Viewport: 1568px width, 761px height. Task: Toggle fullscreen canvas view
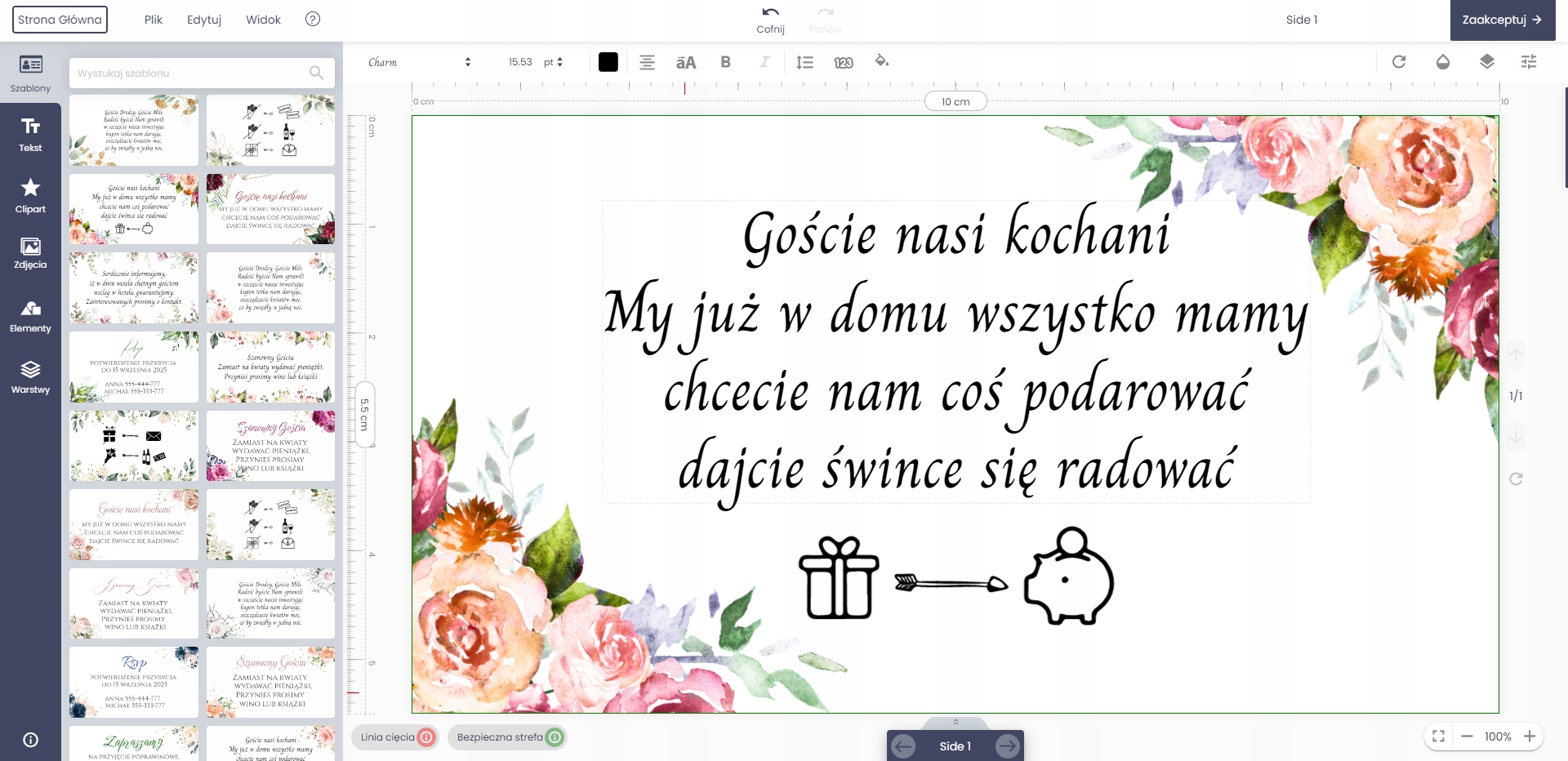1438,737
